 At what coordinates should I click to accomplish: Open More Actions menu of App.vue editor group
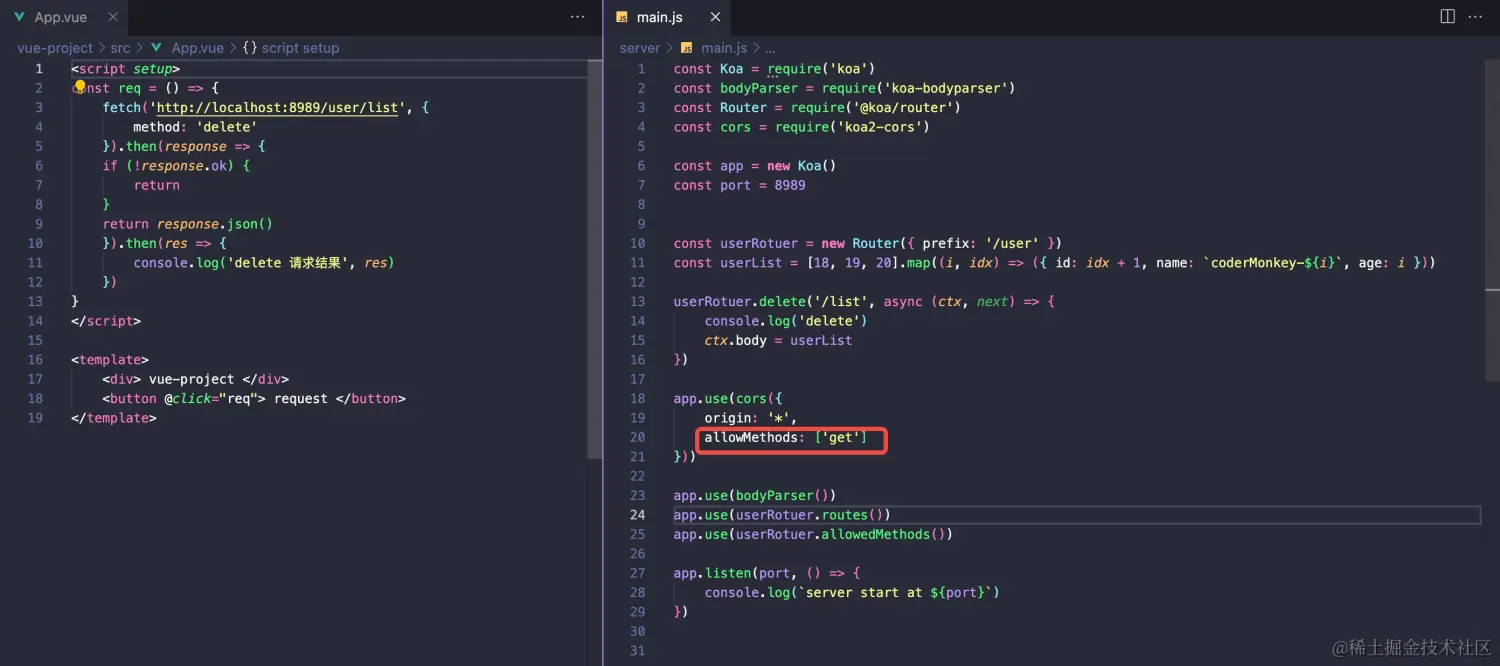[578, 17]
